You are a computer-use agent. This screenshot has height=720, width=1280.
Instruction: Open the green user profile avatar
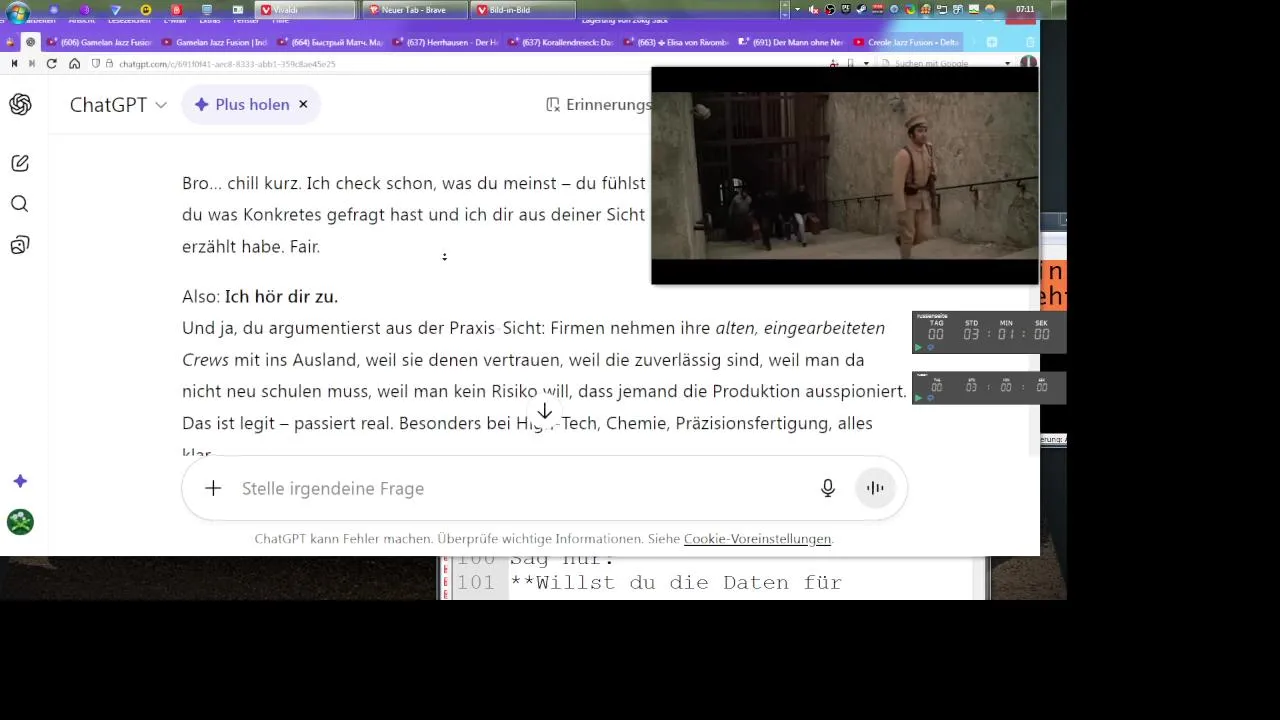click(x=20, y=522)
